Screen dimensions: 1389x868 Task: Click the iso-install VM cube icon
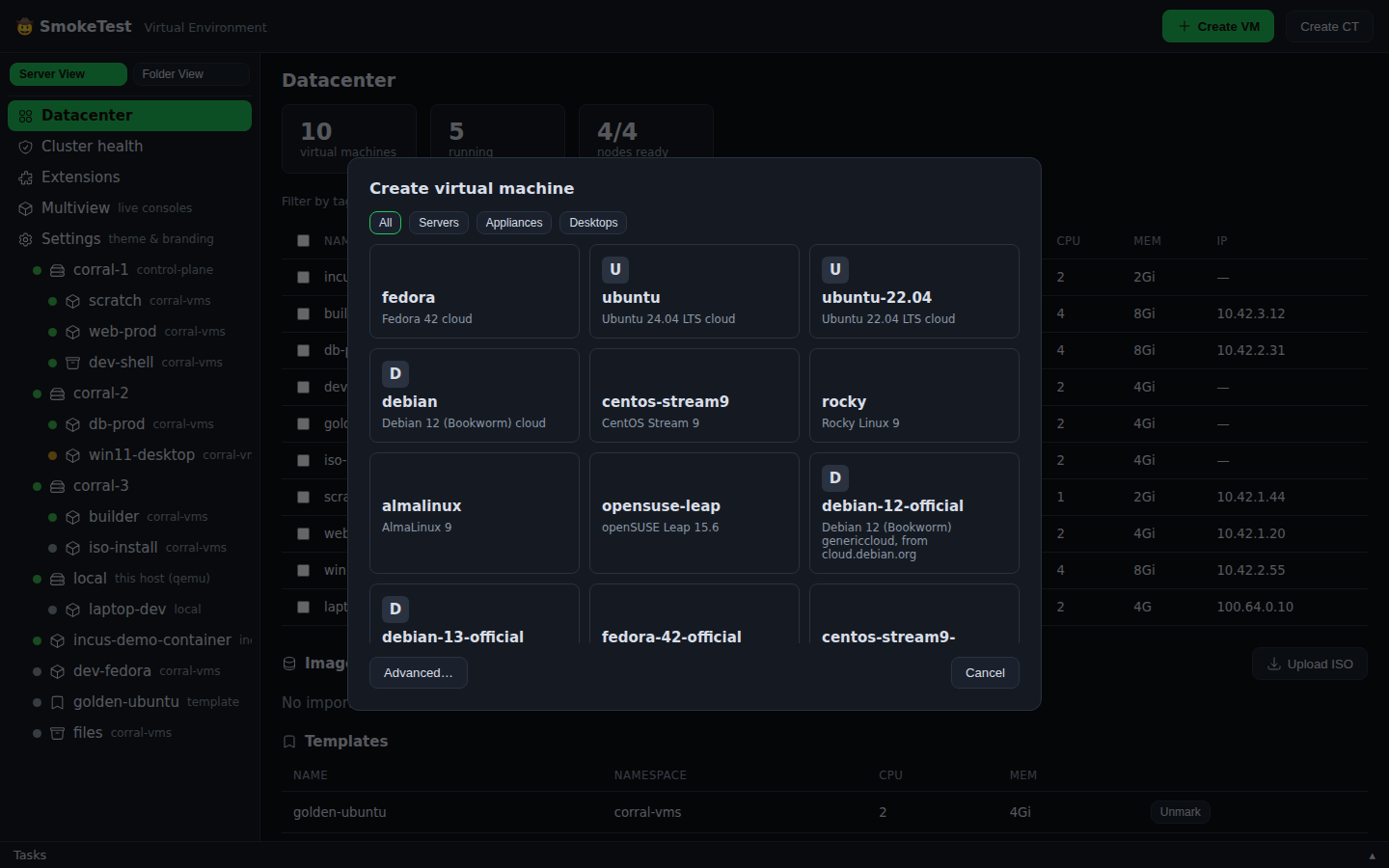click(x=73, y=548)
